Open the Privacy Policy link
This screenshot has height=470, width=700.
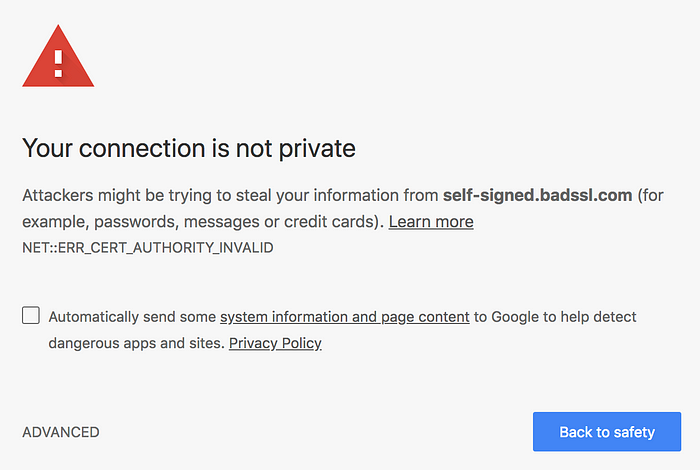click(275, 343)
